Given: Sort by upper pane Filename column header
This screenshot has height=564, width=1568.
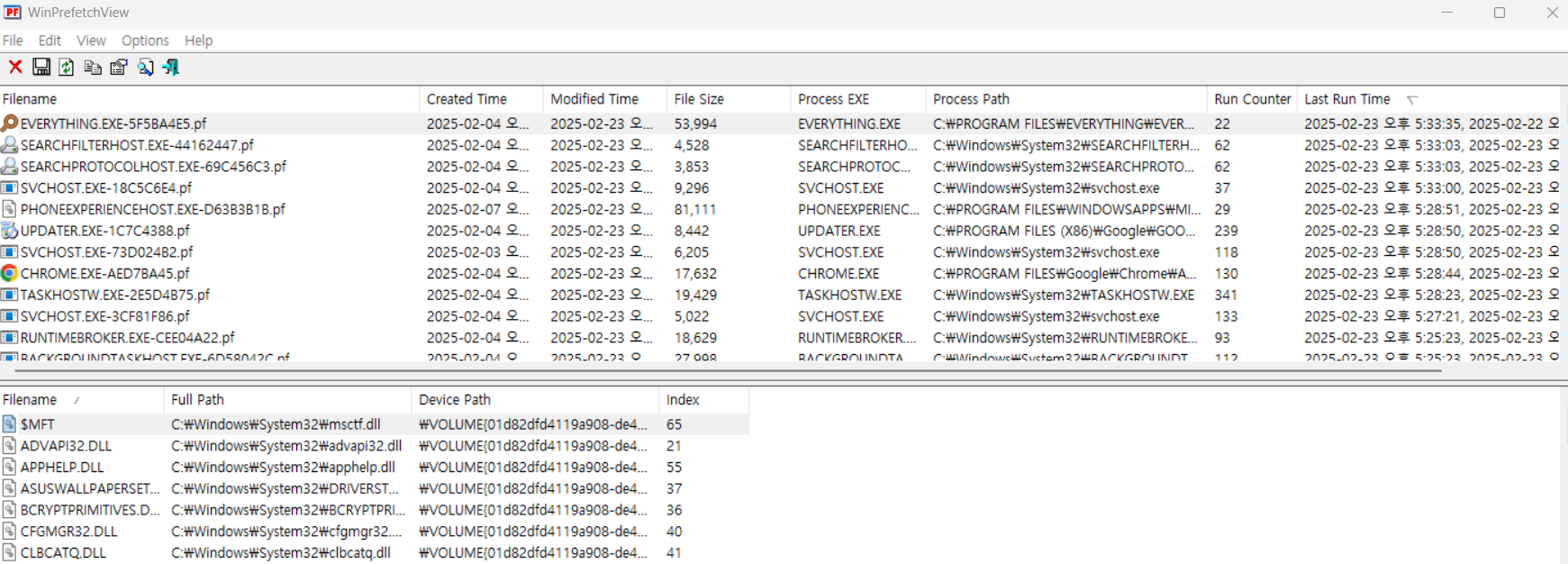Looking at the screenshot, I should pyautogui.click(x=210, y=99).
